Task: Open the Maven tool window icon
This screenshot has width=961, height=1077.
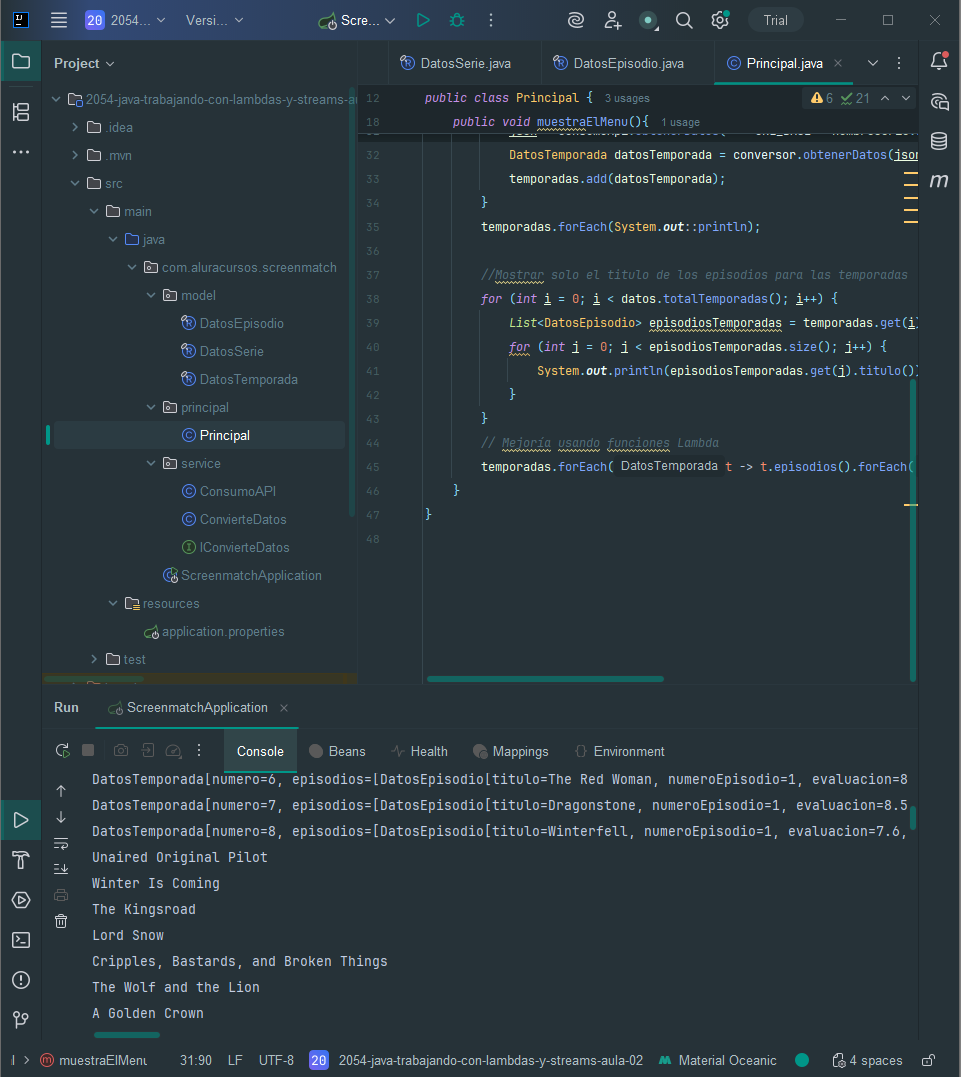Action: [x=939, y=181]
